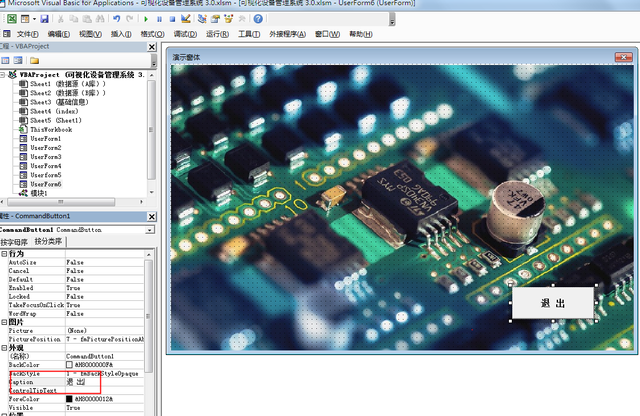Open the Properties Window toolbar icon
The image size is (640, 416).
click(215, 19)
